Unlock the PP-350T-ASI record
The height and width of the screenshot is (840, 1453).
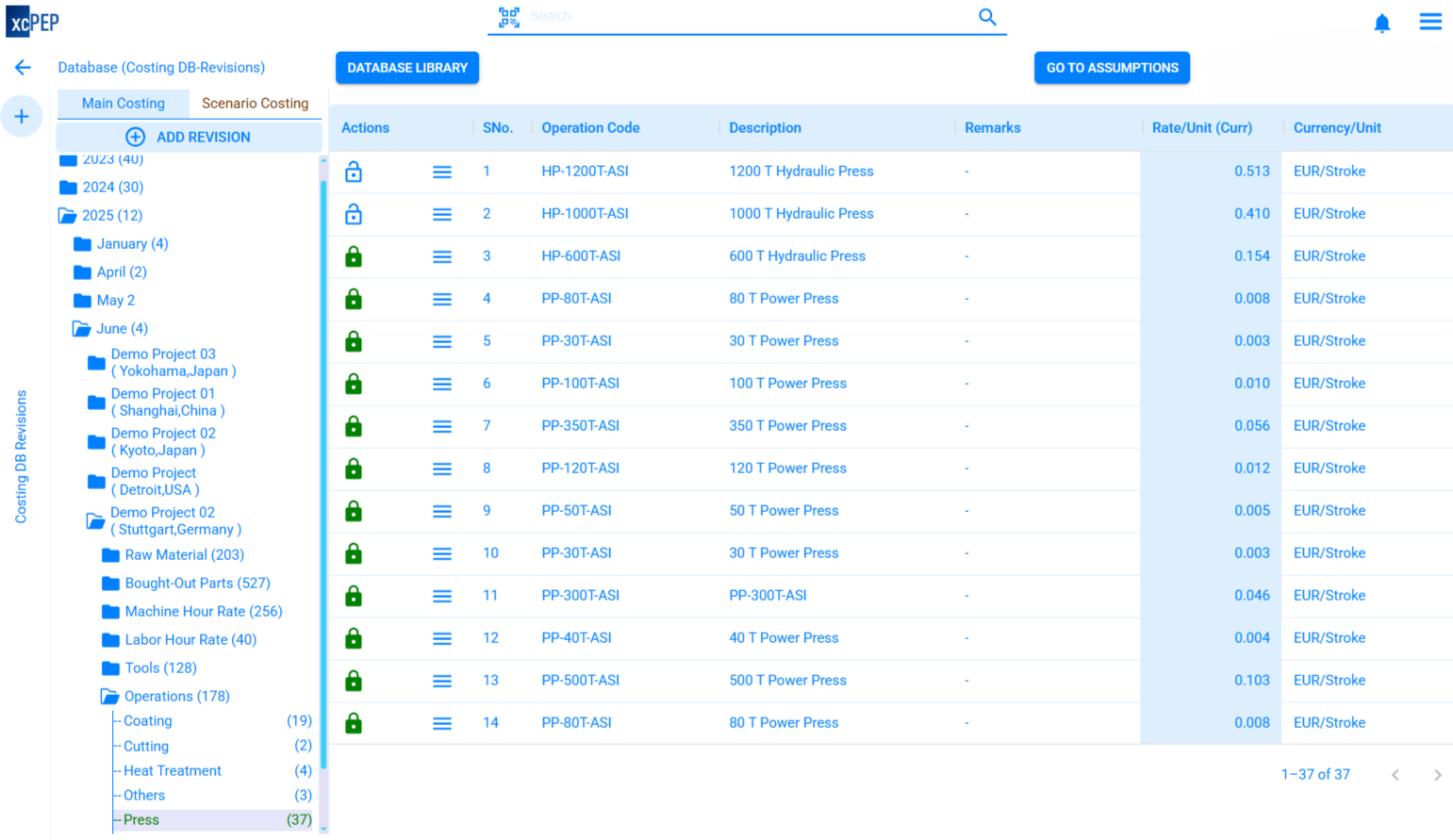click(353, 426)
